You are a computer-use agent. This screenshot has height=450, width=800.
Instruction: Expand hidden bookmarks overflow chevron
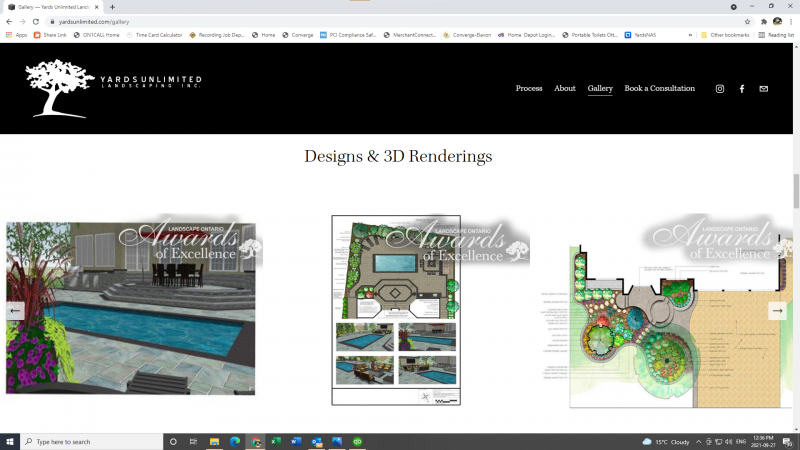(x=691, y=35)
